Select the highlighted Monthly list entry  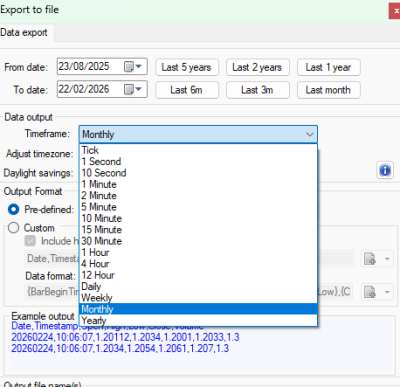tap(198, 309)
